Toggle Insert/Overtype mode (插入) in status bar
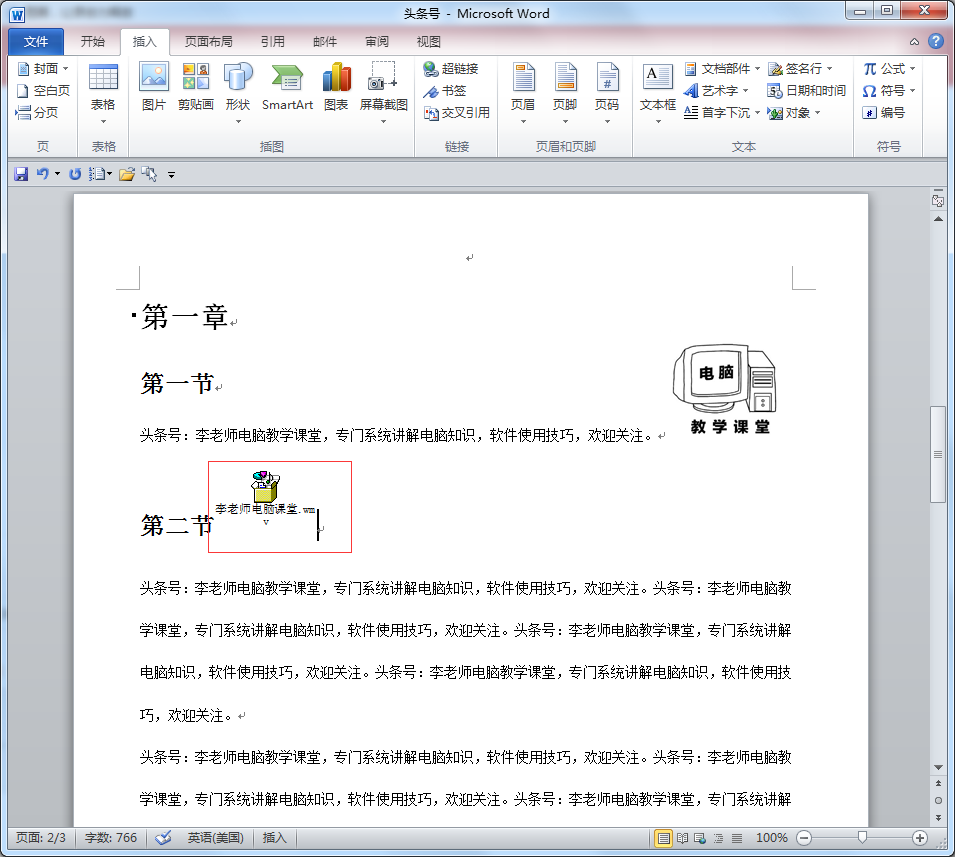Viewport: 955px width, 857px height. coord(274,838)
